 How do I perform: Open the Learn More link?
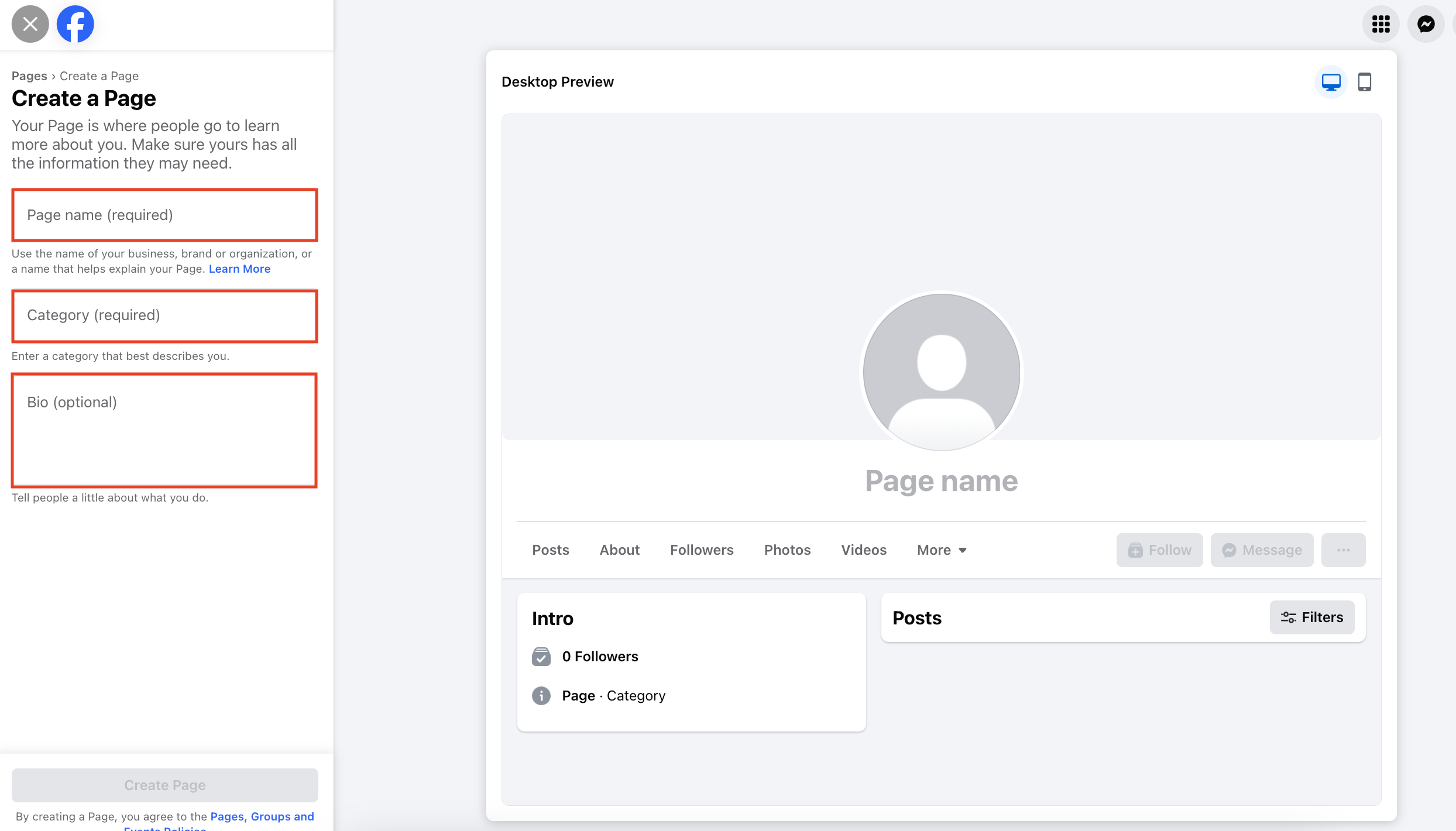(x=239, y=269)
